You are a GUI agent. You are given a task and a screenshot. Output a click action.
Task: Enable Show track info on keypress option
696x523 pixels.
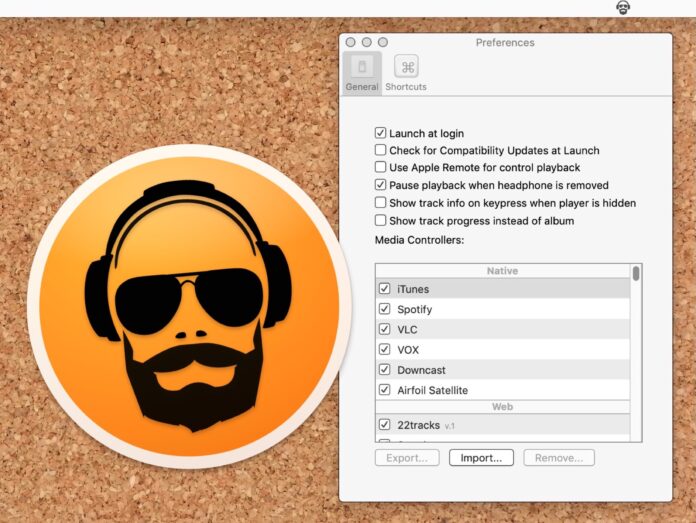coord(380,202)
